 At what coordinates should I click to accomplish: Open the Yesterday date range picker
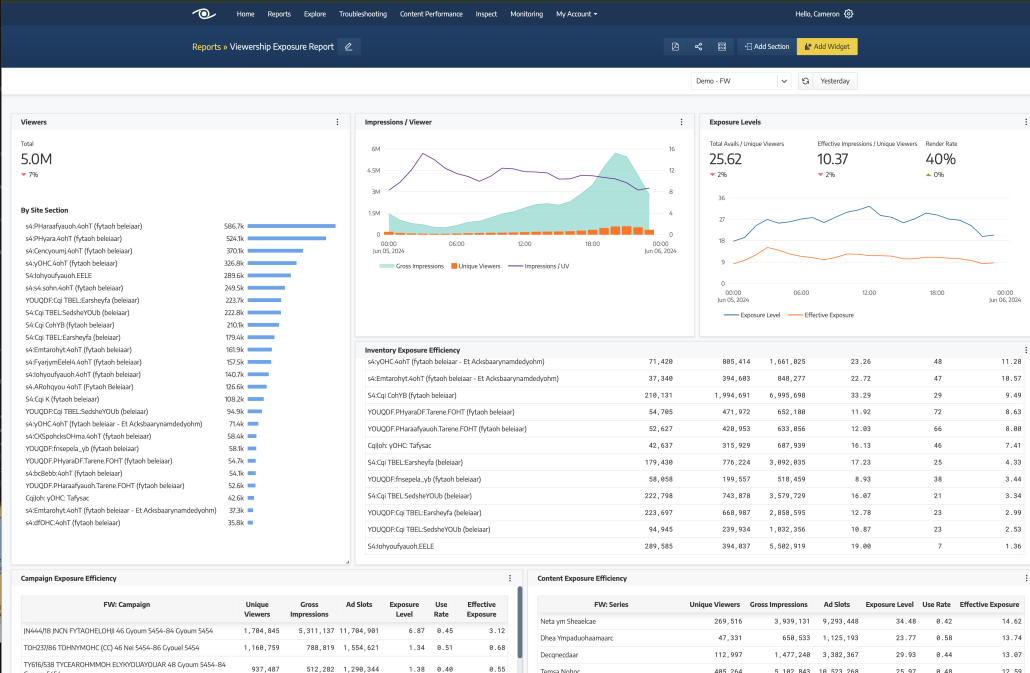[835, 81]
